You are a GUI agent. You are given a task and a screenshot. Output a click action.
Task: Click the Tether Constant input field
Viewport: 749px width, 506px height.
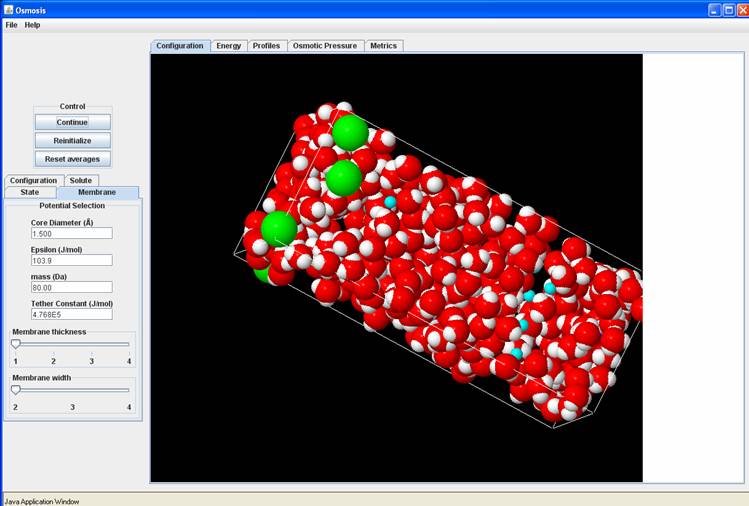point(71,314)
